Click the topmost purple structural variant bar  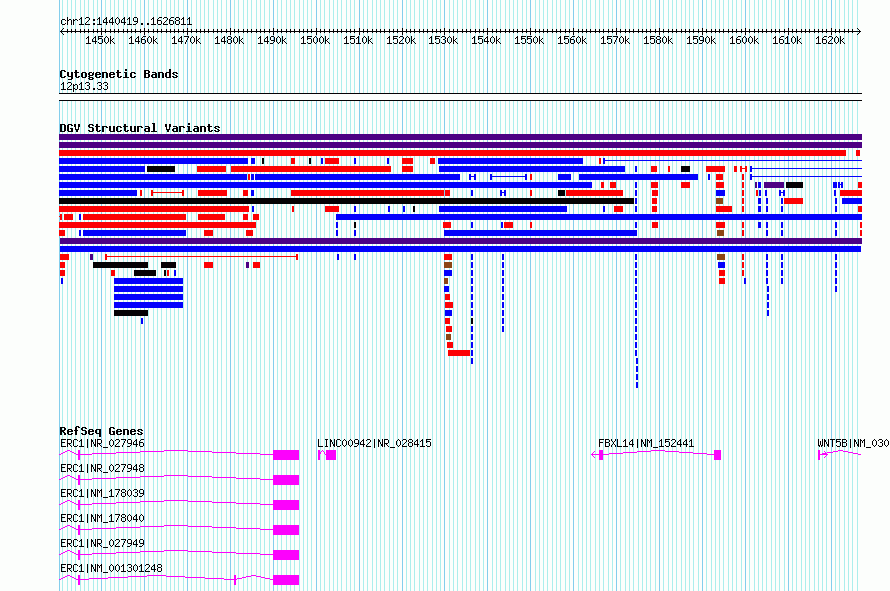point(460,137)
